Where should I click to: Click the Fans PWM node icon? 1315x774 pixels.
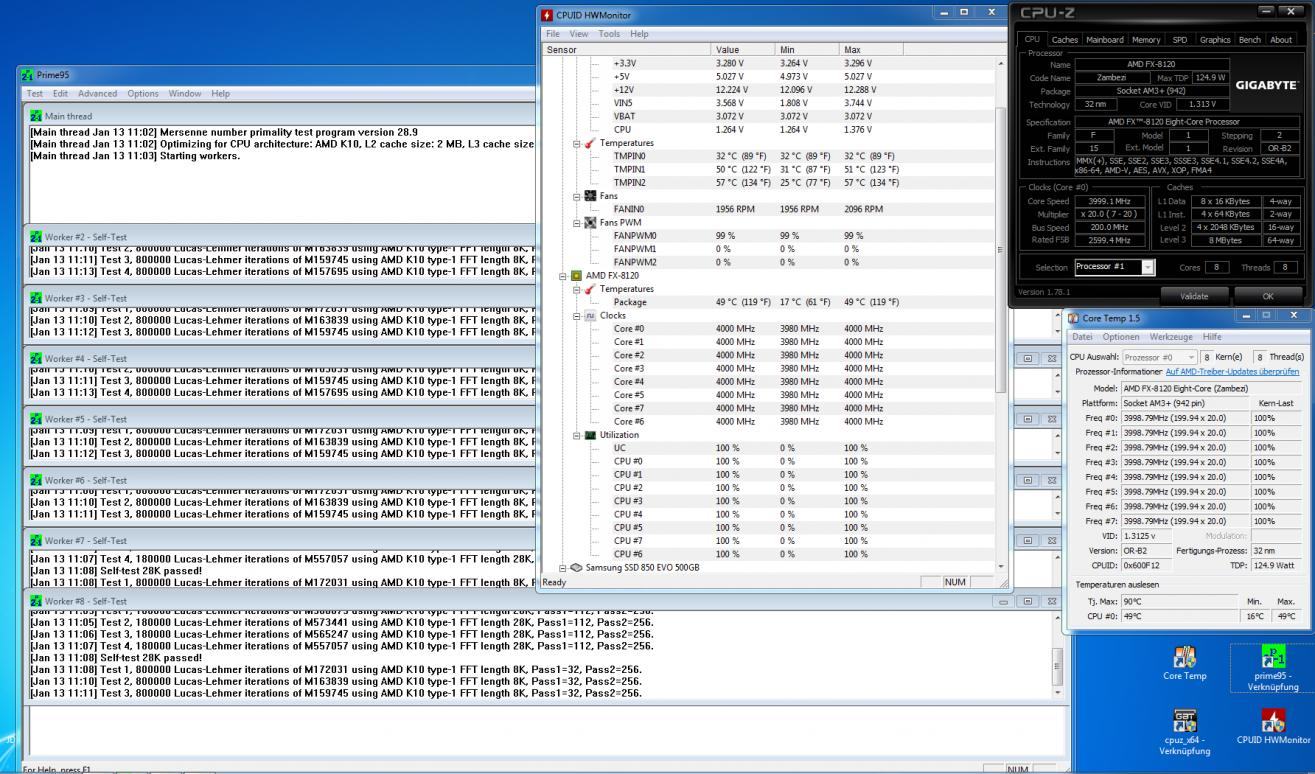coord(588,222)
